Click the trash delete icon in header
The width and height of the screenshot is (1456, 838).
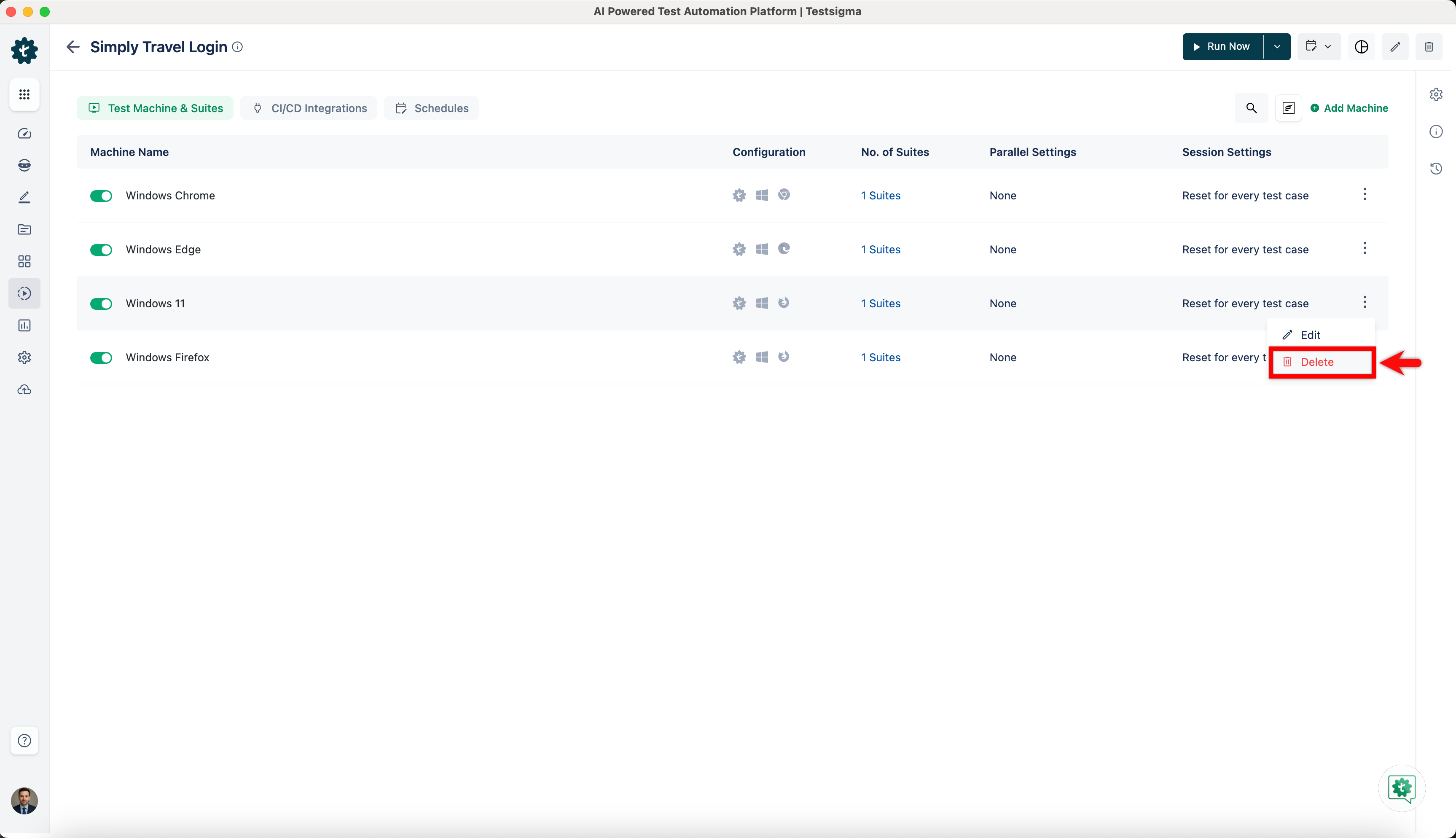tap(1428, 47)
